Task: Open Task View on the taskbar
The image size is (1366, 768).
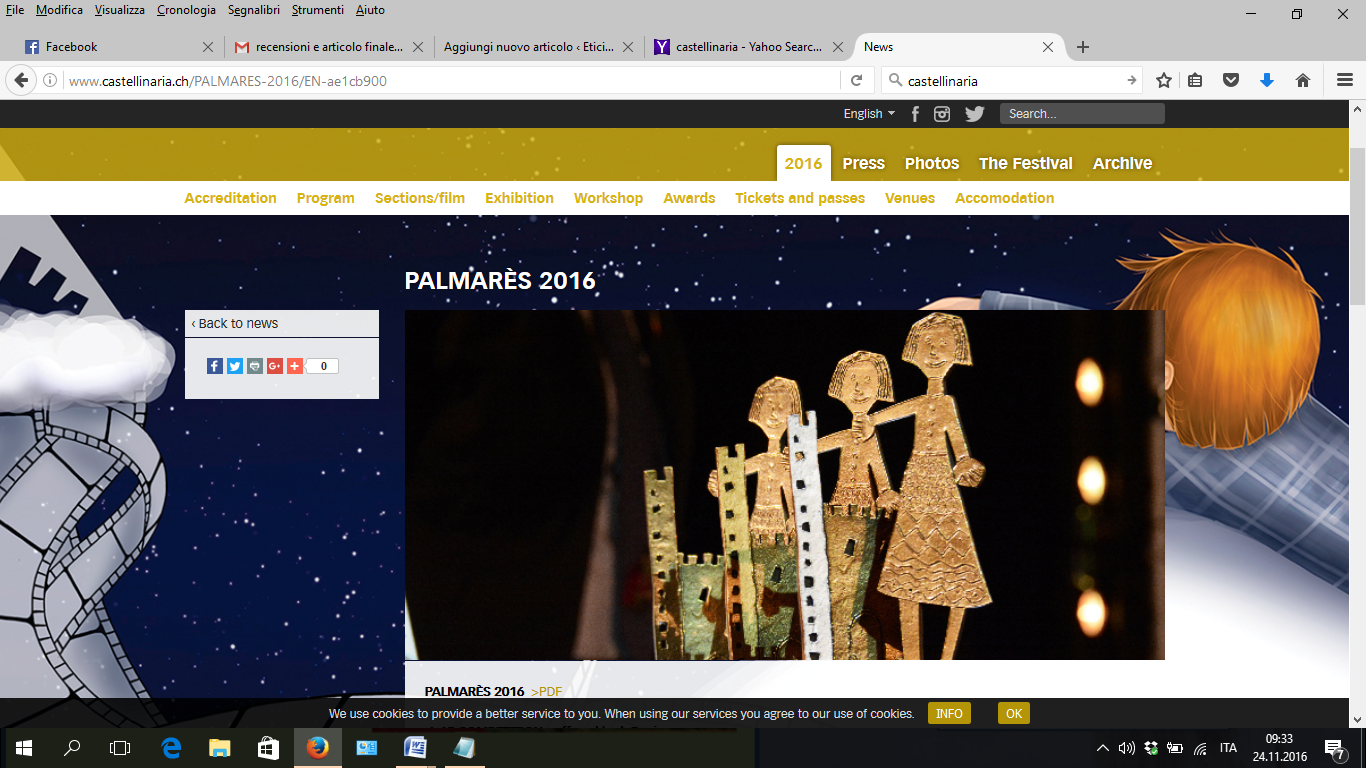Action: tap(120, 747)
